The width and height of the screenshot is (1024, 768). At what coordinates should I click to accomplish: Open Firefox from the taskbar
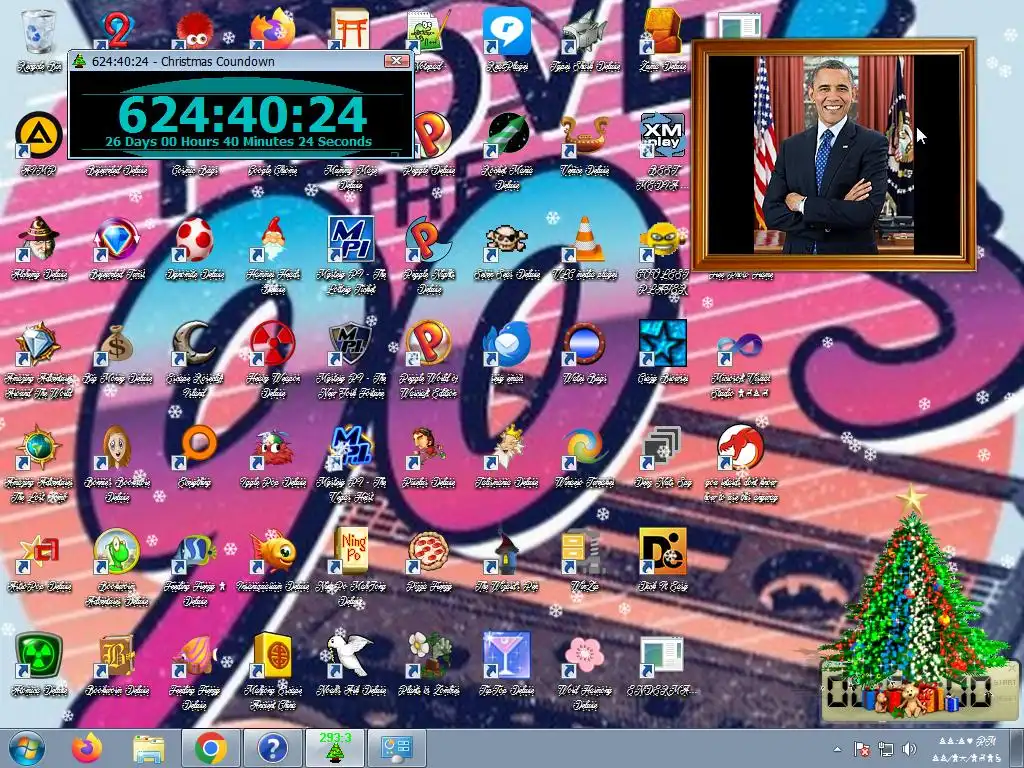(87, 748)
